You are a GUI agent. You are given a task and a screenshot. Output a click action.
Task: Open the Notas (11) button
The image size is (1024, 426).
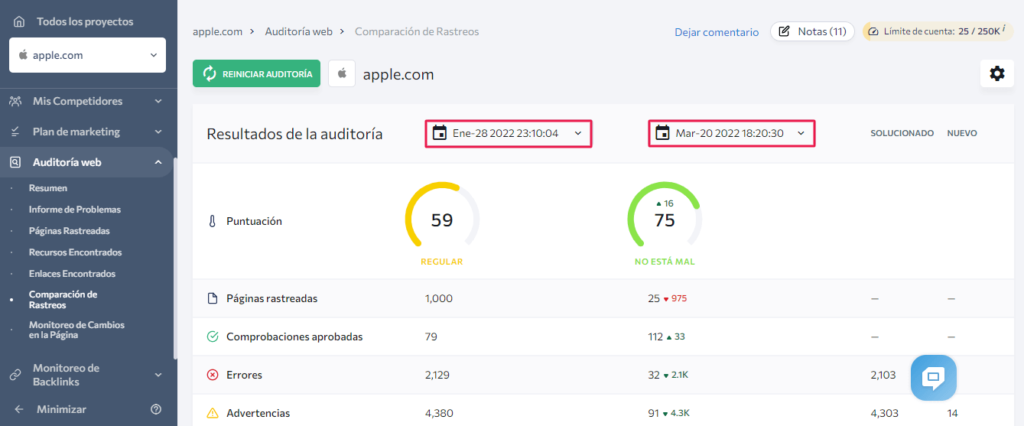(812, 31)
